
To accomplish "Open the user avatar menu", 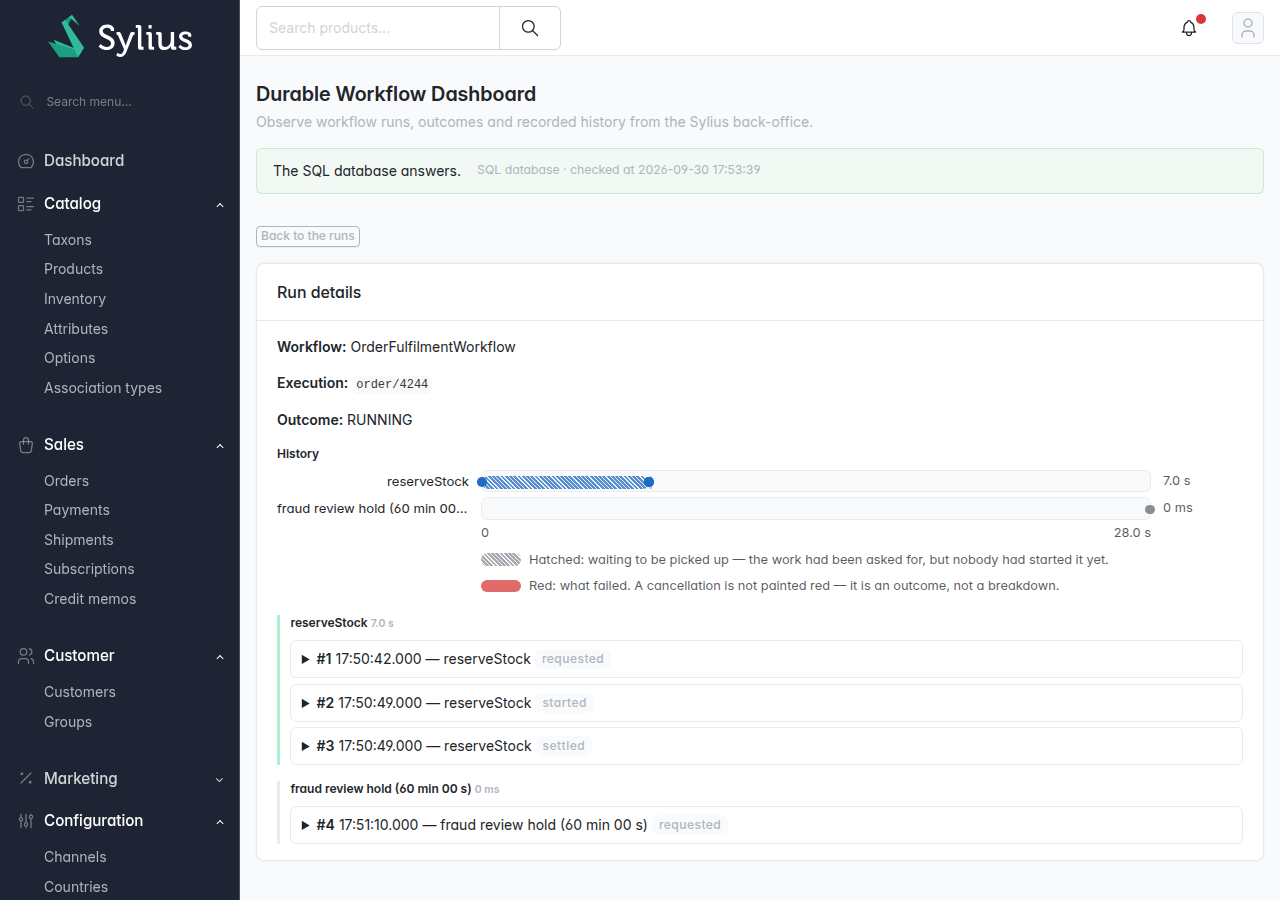I will 1248,28.
